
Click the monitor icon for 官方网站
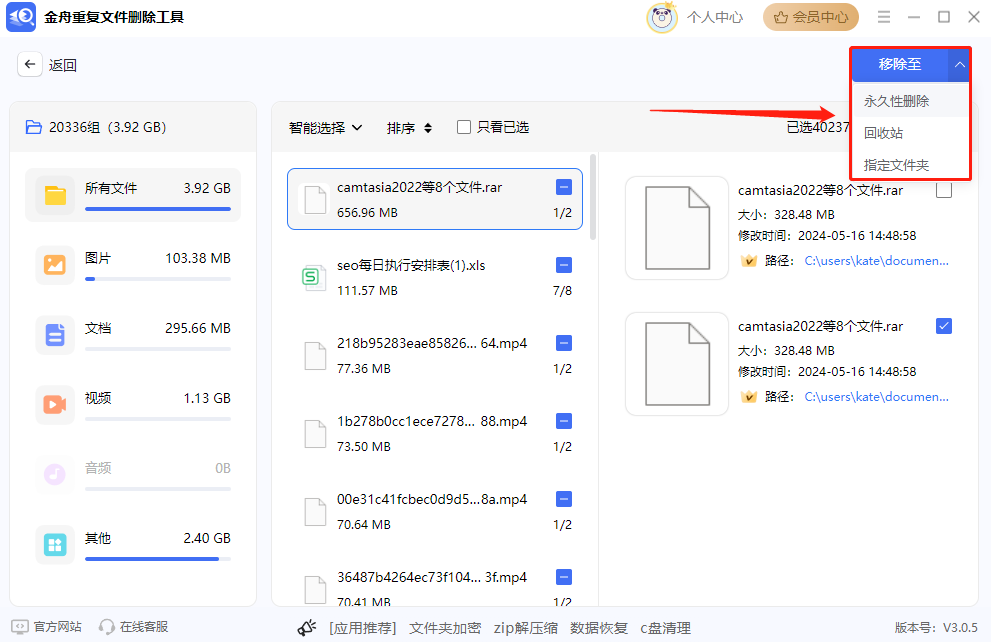[x=20, y=627]
